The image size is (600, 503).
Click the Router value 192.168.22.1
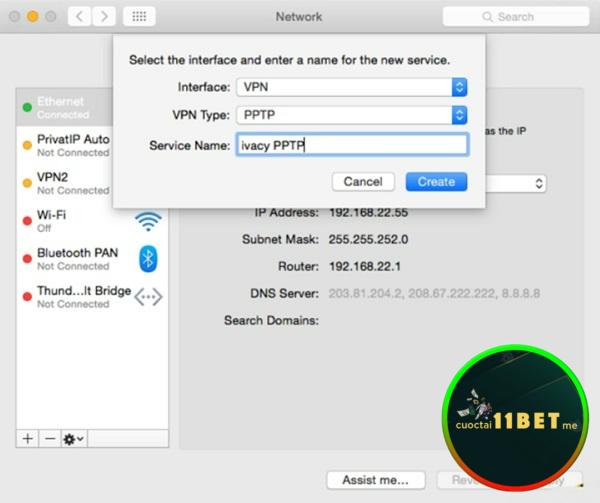(365, 266)
